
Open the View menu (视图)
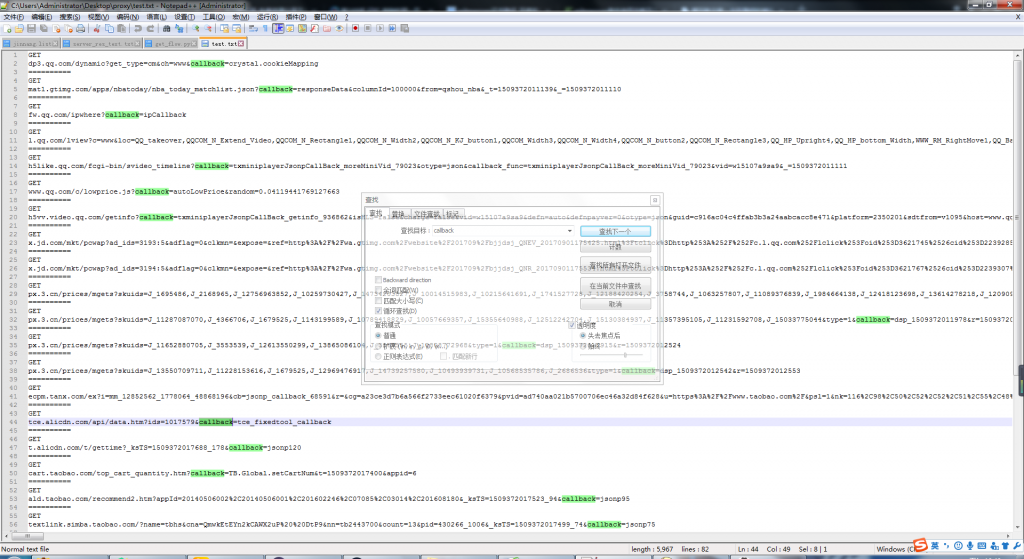point(98,17)
